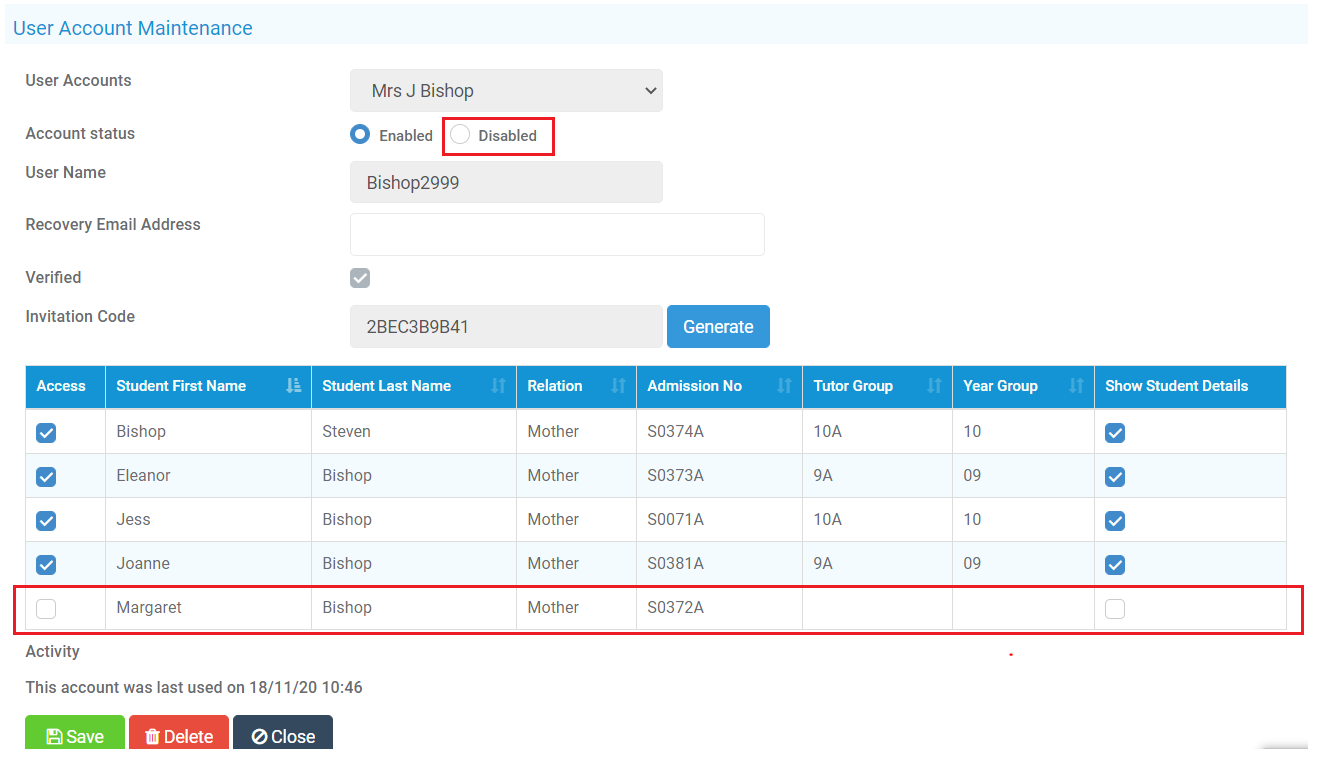Screen dimensions: 1332x758
Task: Click the Recovery Email Address field
Action: point(557,234)
